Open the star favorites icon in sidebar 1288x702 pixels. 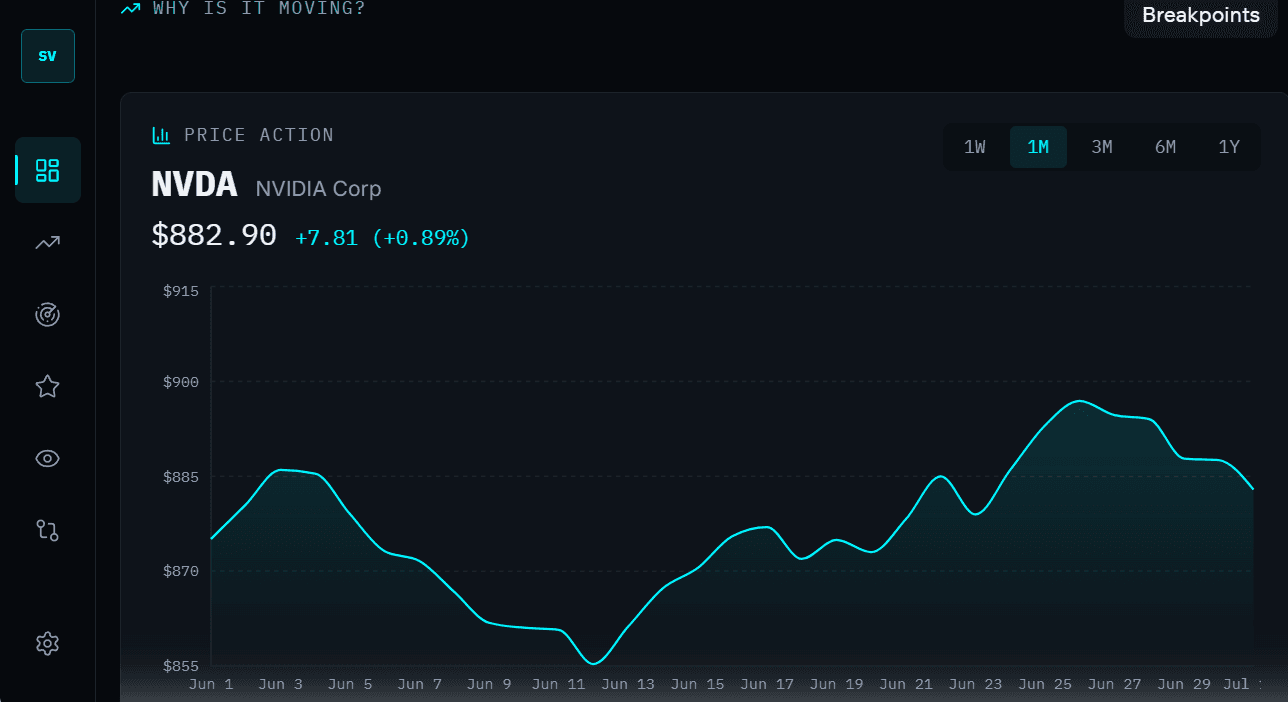(47, 387)
